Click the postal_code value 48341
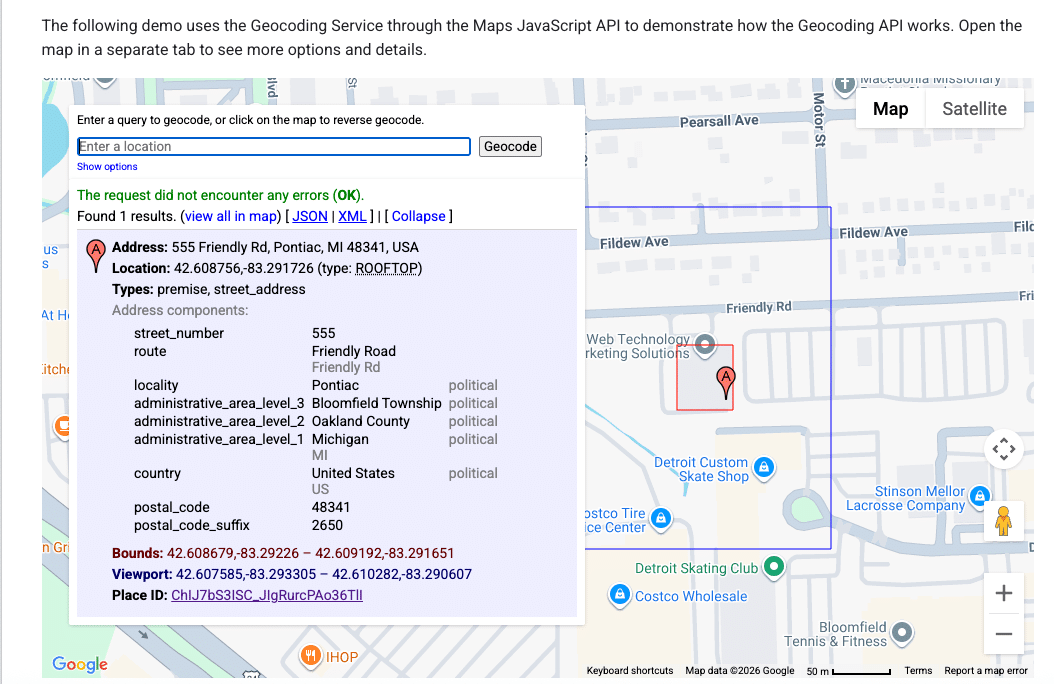Image resolution: width=1054 pixels, height=684 pixels. (x=331, y=507)
